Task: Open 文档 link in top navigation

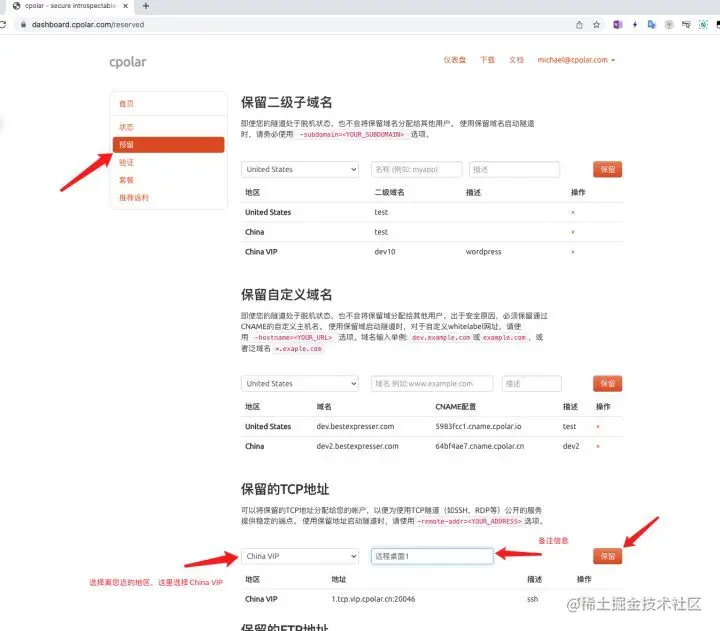Action: coord(516,60)
